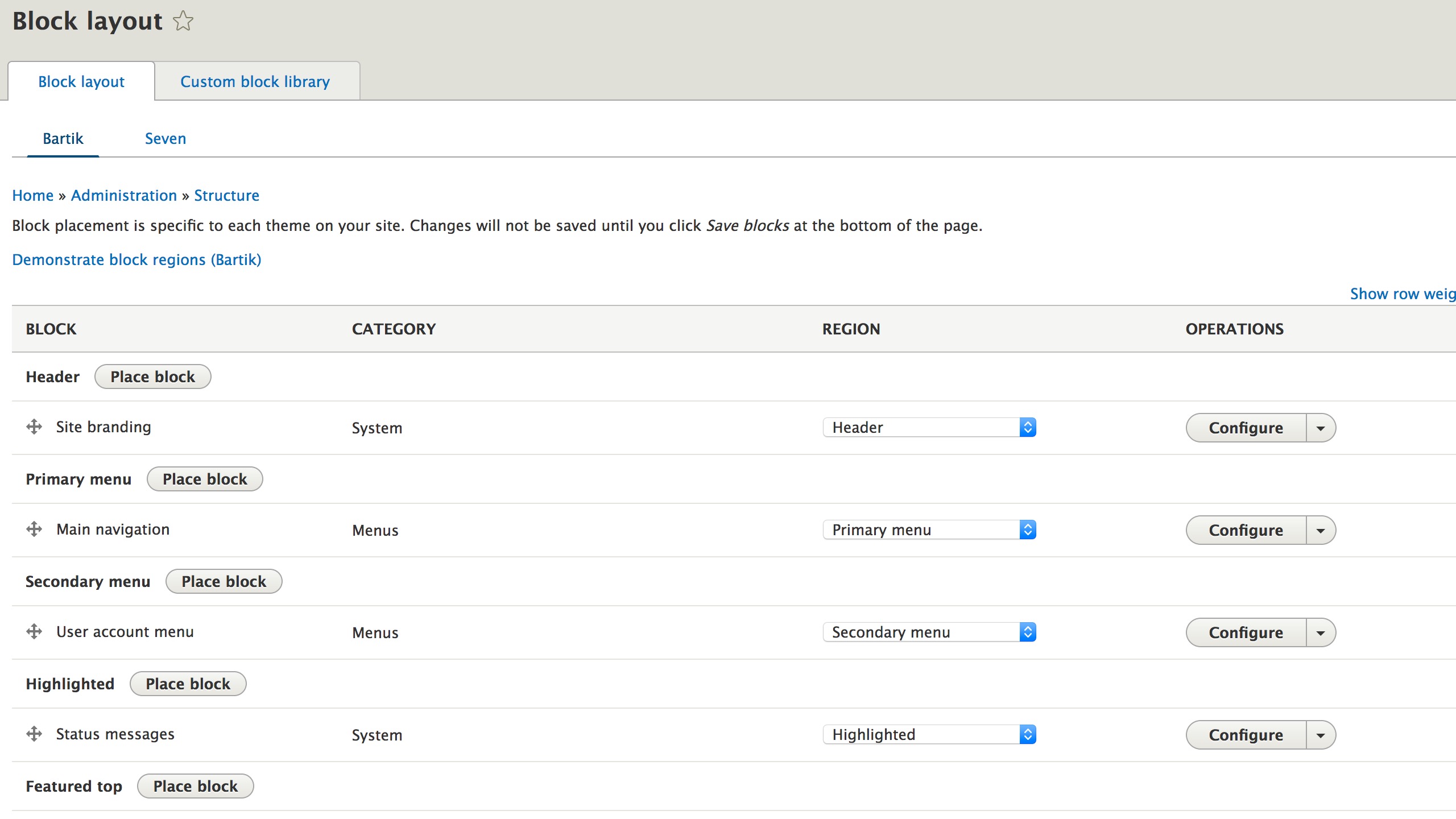The height and width of the screenshot is (819, 1456).
Task: Open the Secondary menu region dropdown
Action: (929, 632)
